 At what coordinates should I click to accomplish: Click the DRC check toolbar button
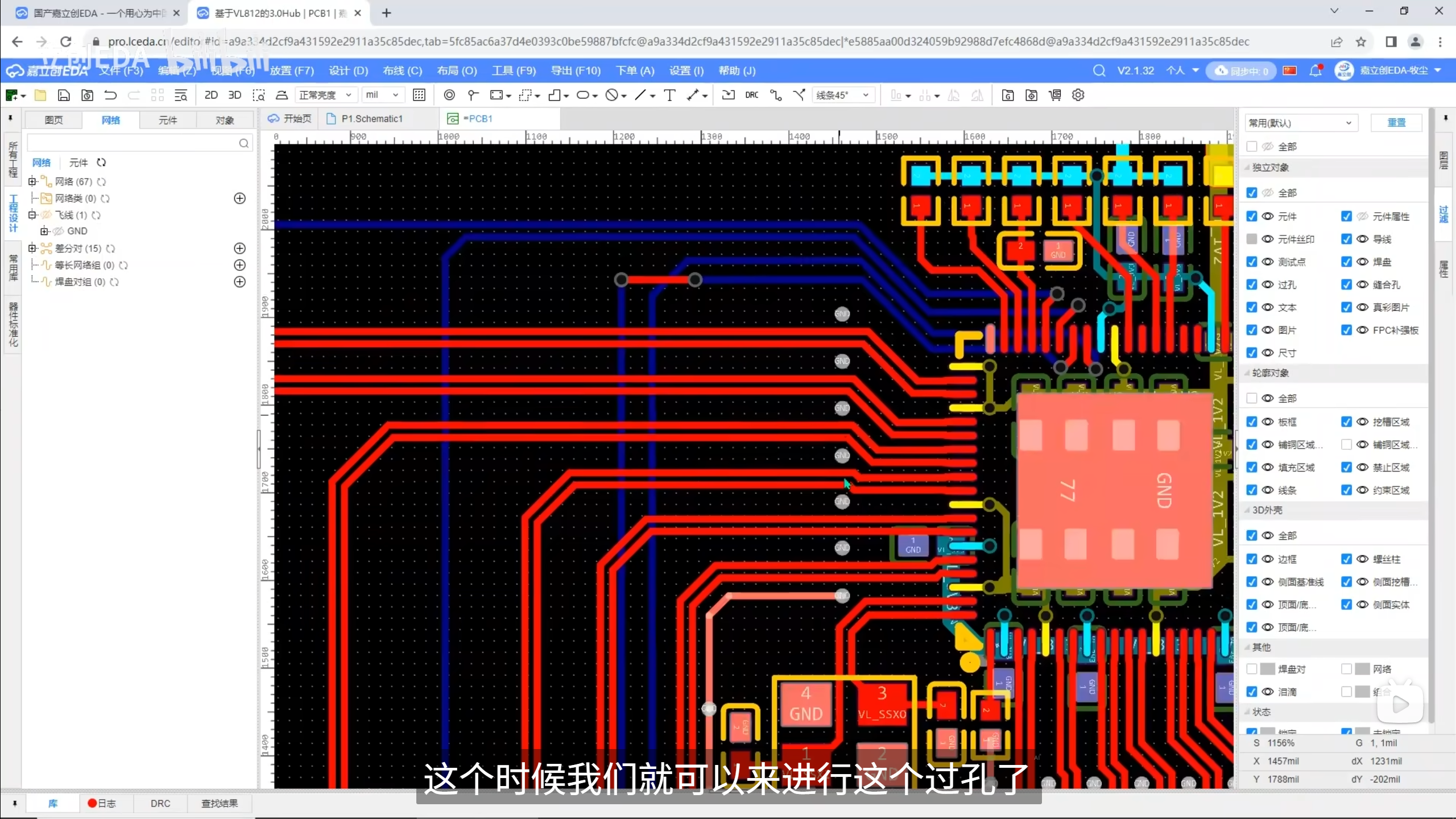pos(751,95)
